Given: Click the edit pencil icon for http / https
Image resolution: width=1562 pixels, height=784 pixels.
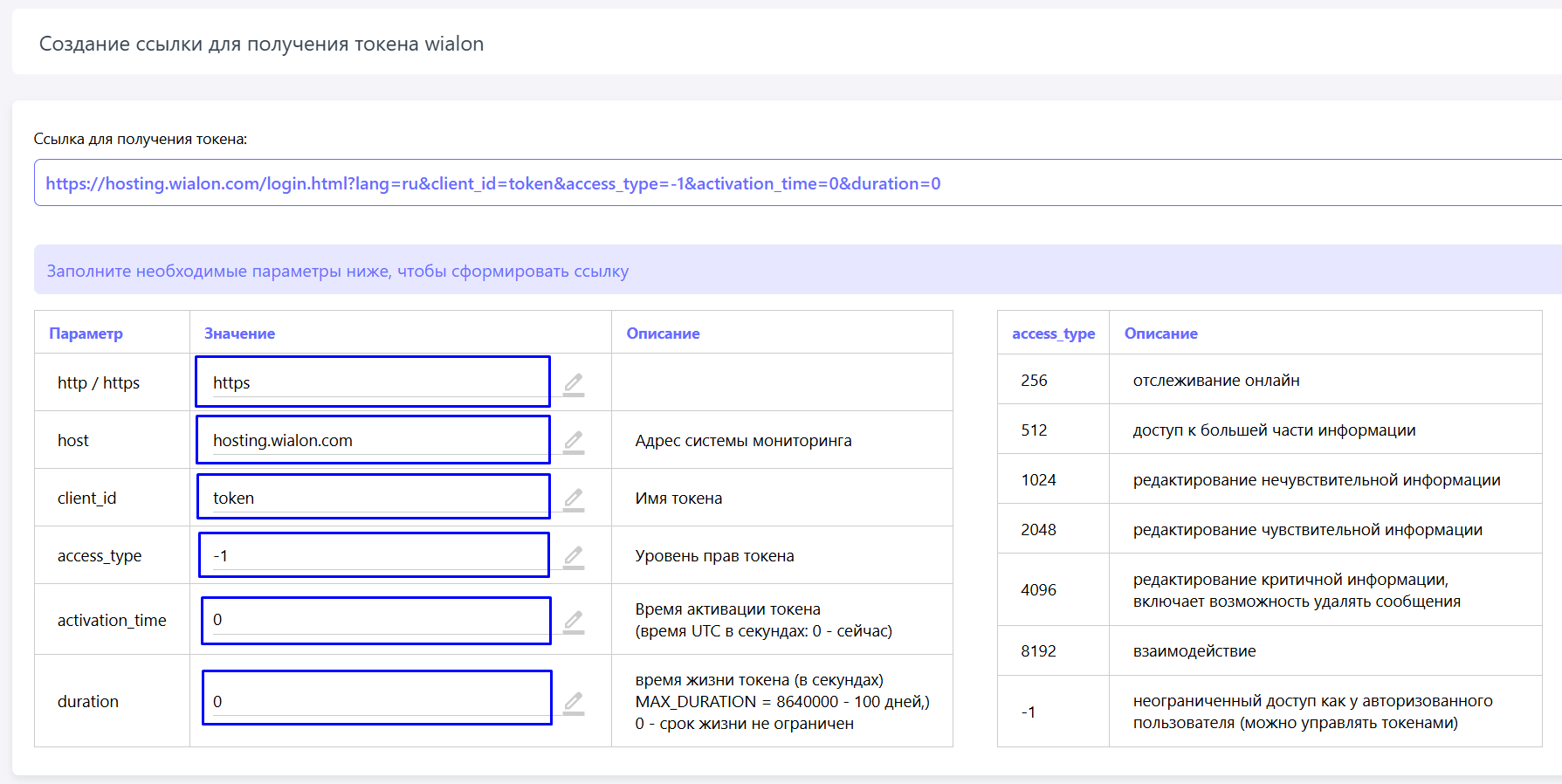Looking at the screenshot, I should [x=573, y=383].
